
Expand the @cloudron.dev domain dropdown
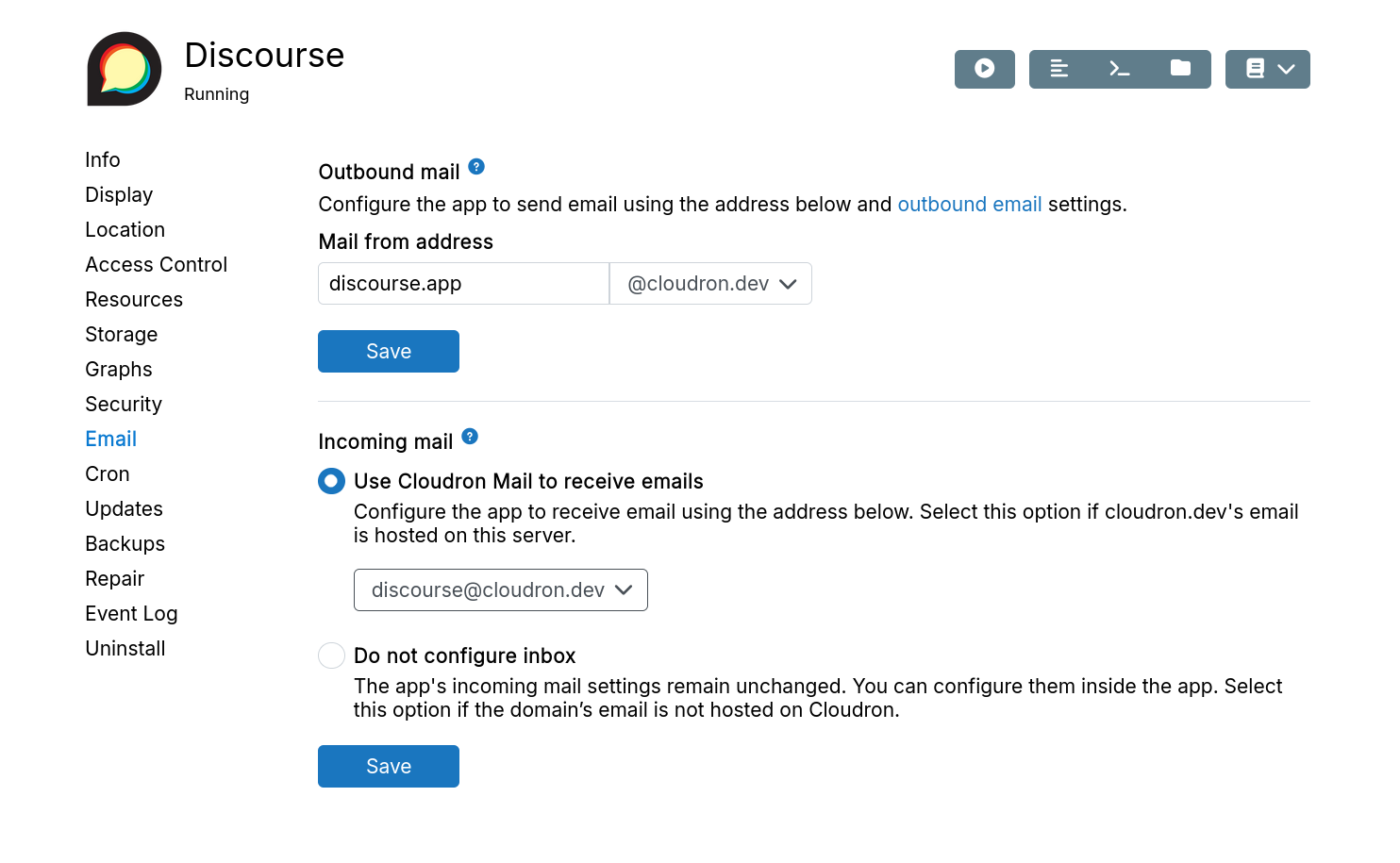point(710,284)
